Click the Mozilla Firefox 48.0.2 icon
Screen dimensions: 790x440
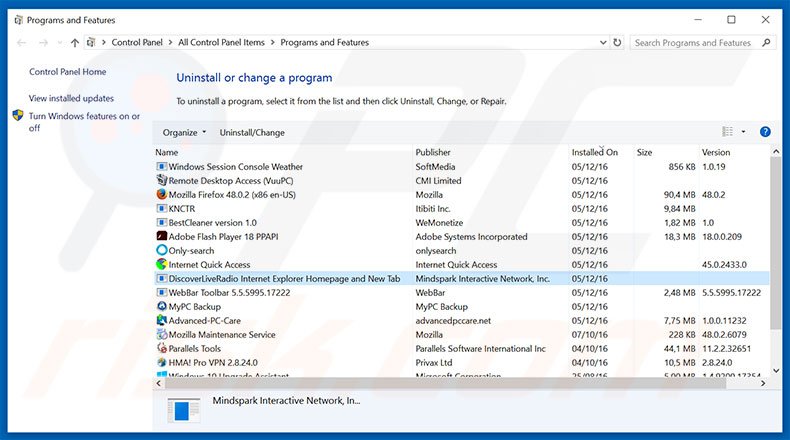tap(162, 195)
